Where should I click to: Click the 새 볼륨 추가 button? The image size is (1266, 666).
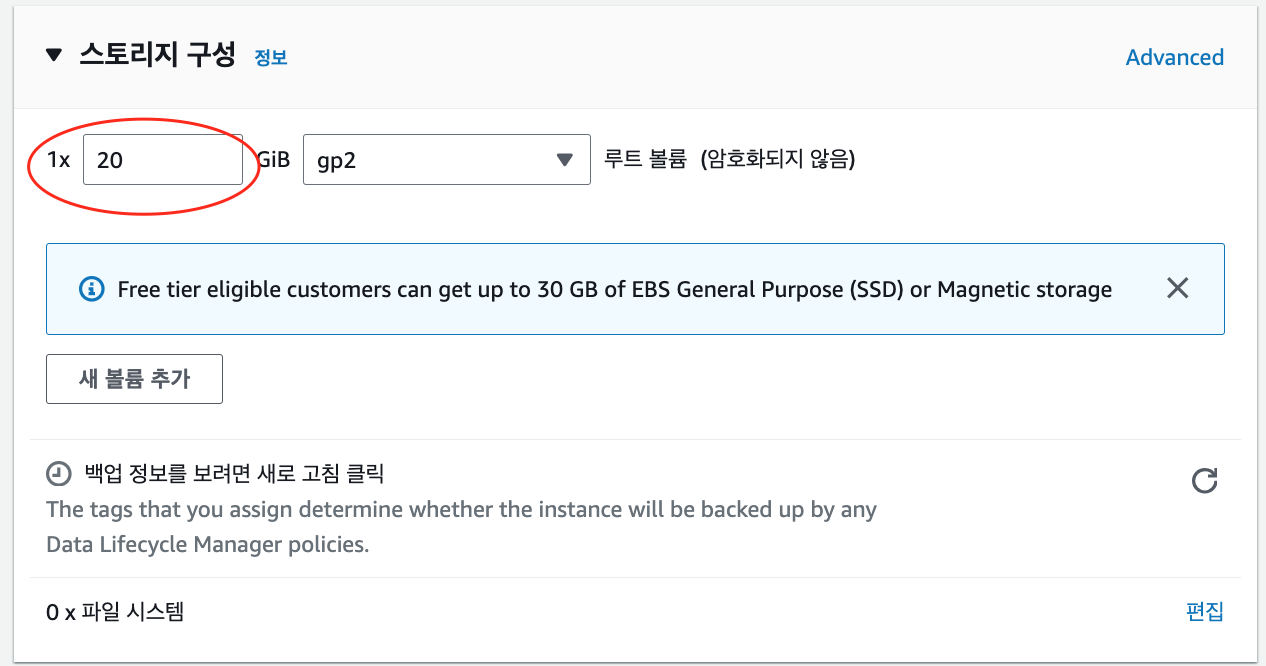(134, 379)
